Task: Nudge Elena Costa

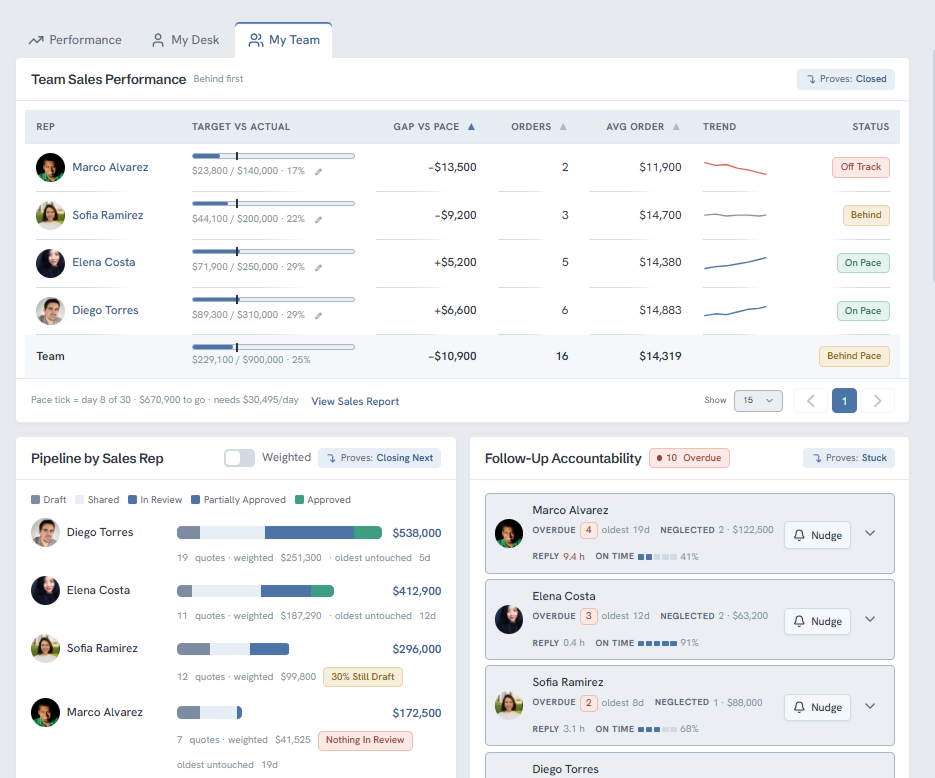Action: point(817,621)
